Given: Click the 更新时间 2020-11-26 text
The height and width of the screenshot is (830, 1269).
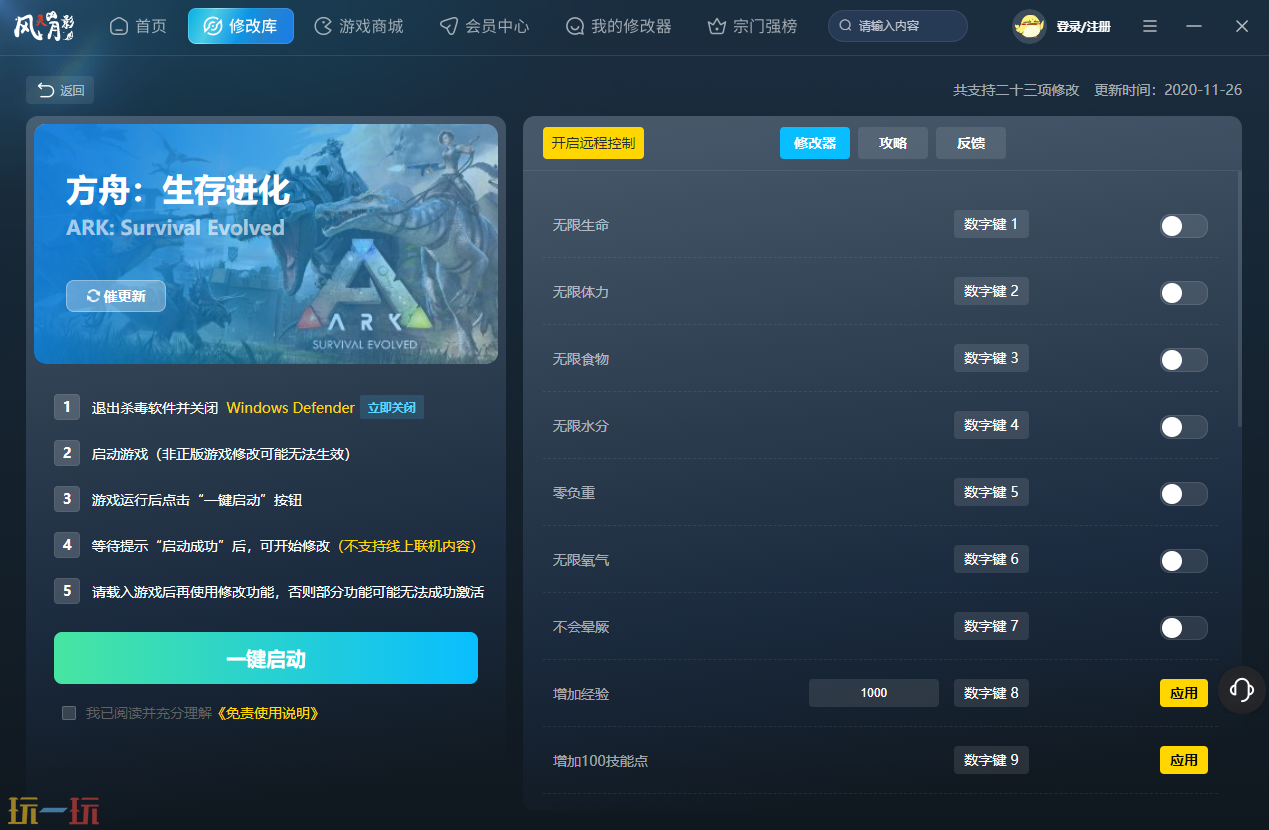Looking at the screenshot, I should pyautogui.click(x=1168, y=90).
